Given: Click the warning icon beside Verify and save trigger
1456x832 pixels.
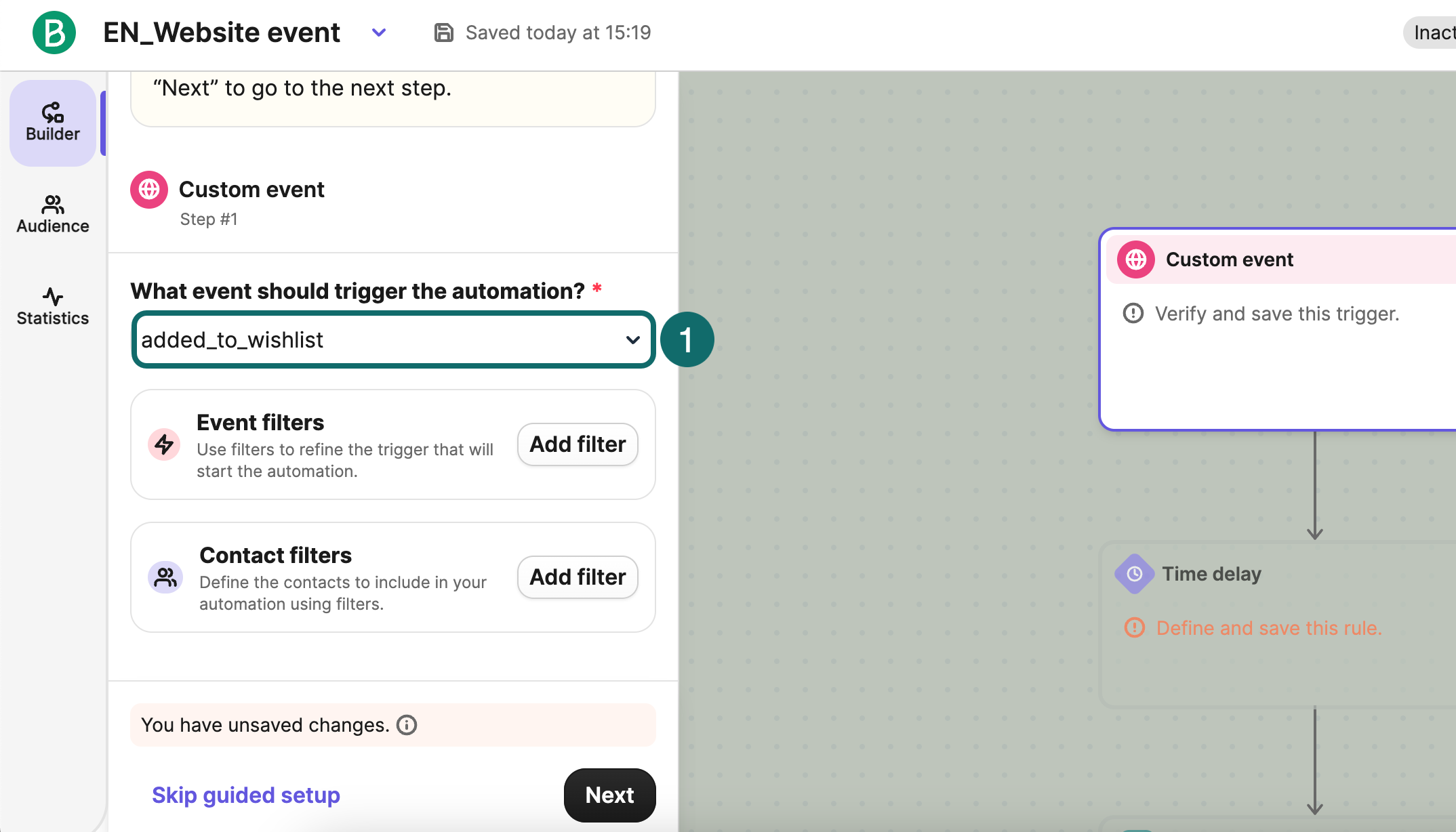Looking at the screenshot, I should (1133, 314).
